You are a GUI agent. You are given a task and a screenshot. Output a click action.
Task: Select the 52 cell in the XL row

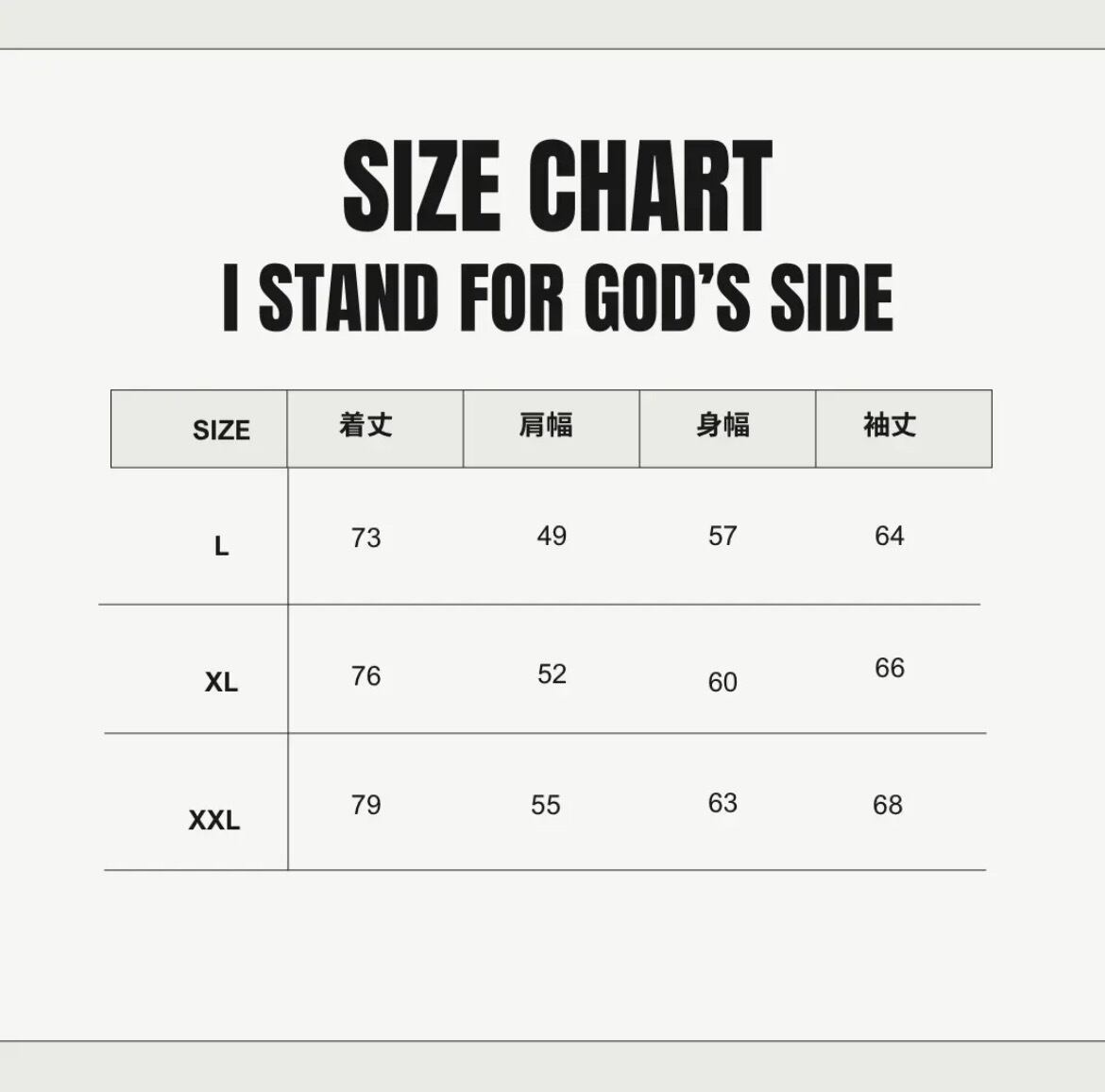tap(552, 674)
